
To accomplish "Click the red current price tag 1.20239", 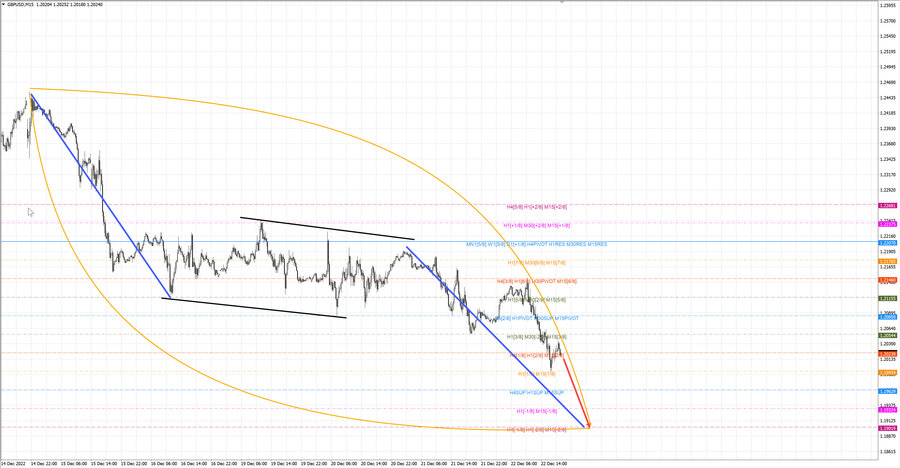I will click(x=888, y=354).
